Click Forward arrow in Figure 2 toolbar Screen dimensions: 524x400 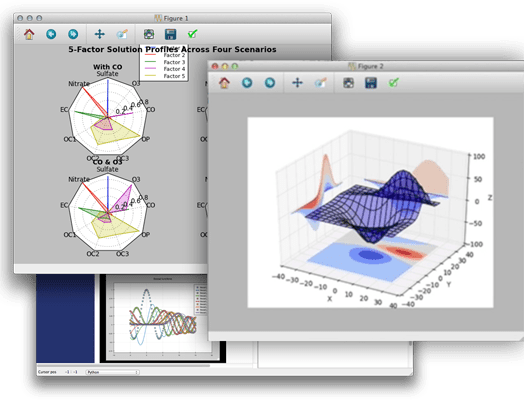(x=270, y=83)
